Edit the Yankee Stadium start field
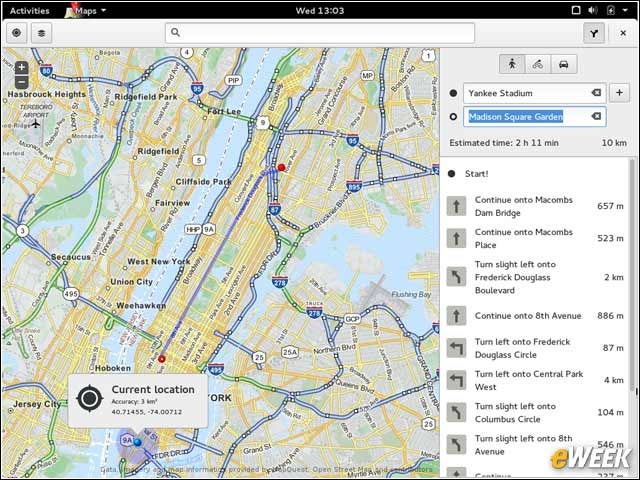This screenshot has height=480, width=640. click(x=535, y=93)
